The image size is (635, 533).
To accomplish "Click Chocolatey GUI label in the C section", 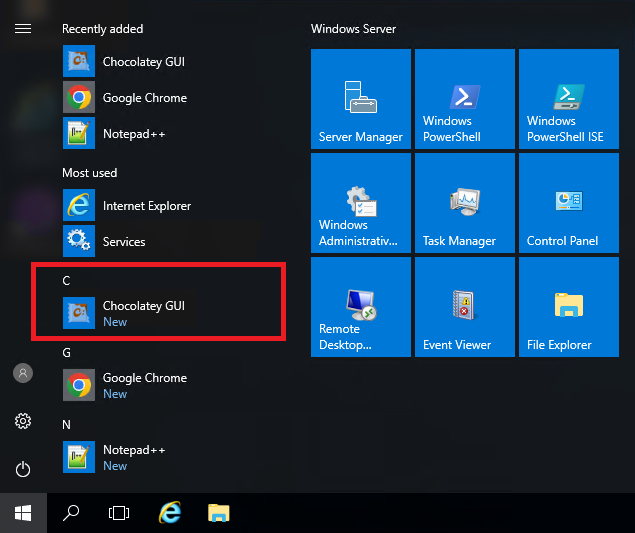I will pos(144,306).
